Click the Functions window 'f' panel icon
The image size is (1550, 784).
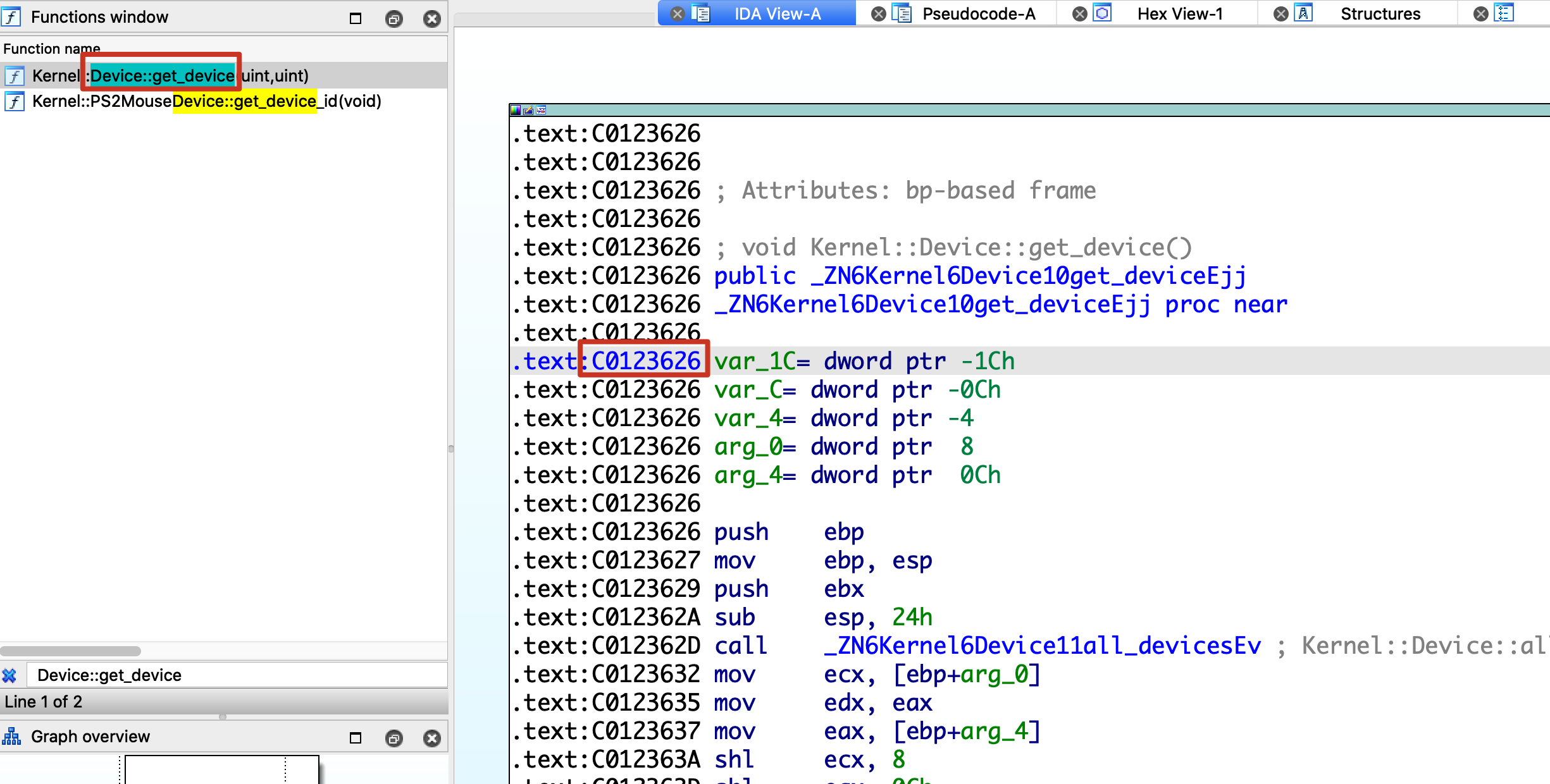(x=11, y=16)
